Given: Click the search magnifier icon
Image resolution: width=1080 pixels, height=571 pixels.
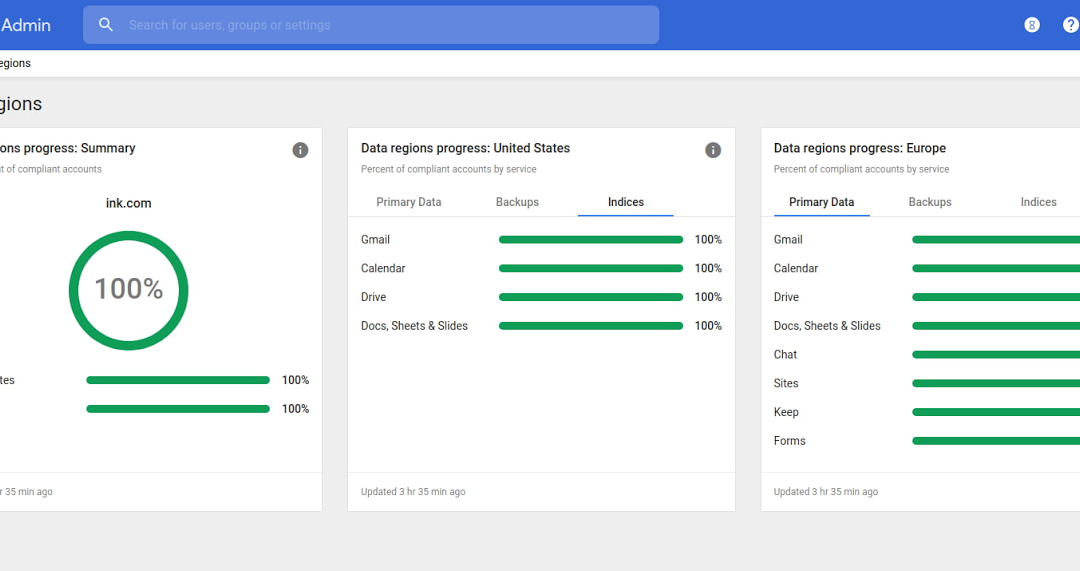Looking at the screenshot, I should point(105,25).
